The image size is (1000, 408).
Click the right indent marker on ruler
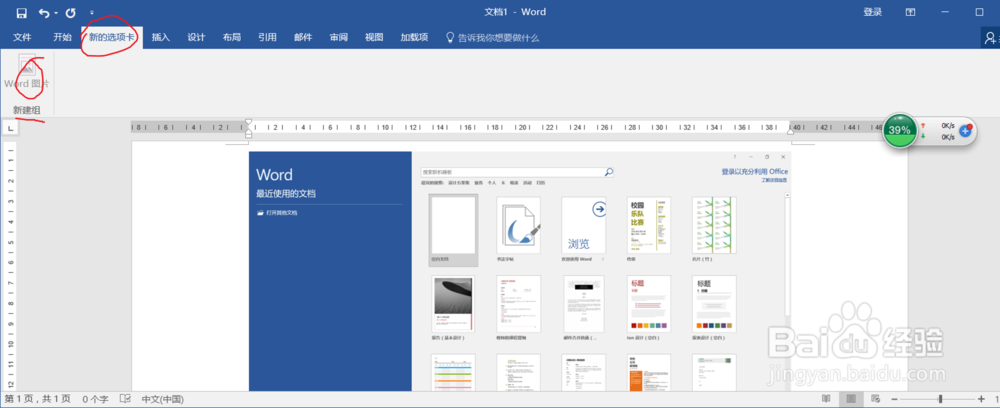790,131
